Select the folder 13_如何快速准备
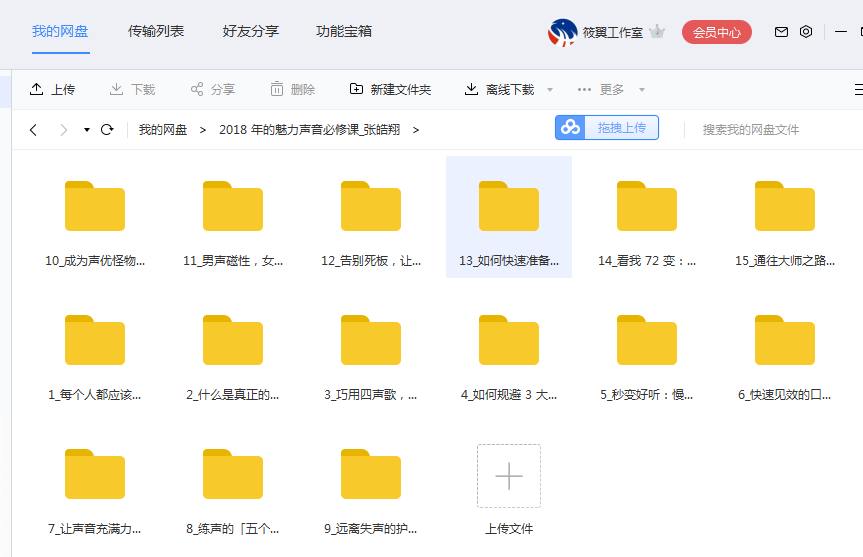This screenshot has height=557, width=863. [509, 217]
